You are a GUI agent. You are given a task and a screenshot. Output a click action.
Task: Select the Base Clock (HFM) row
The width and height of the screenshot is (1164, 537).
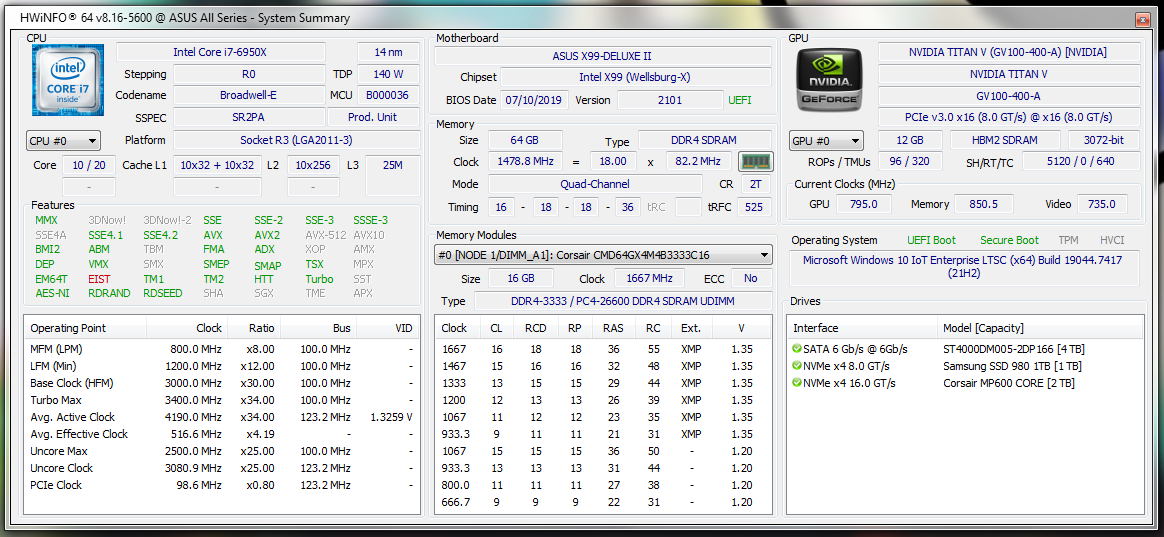pos(222,383)
